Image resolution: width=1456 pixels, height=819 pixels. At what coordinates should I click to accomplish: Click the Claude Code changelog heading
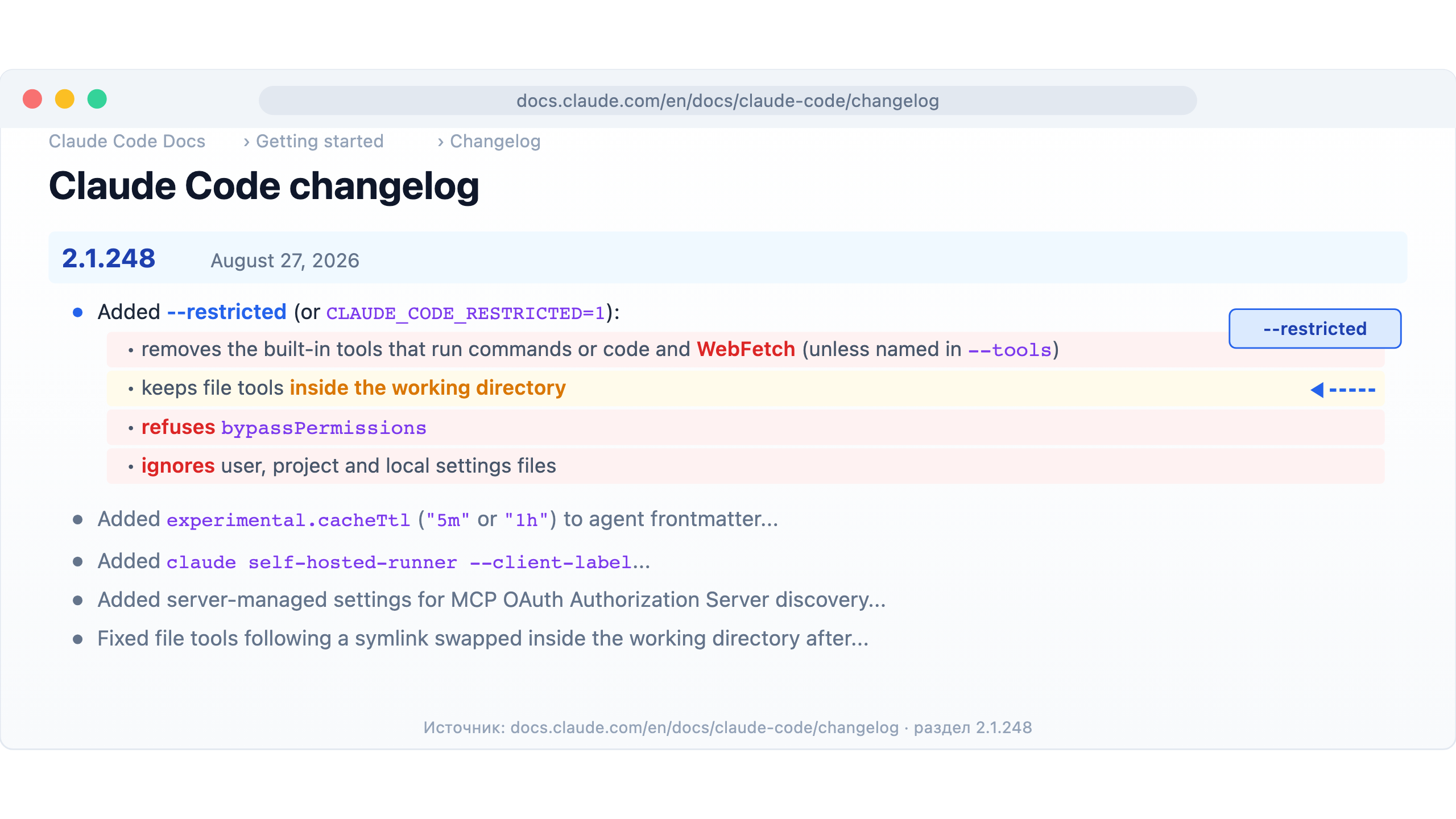(264, 187)
